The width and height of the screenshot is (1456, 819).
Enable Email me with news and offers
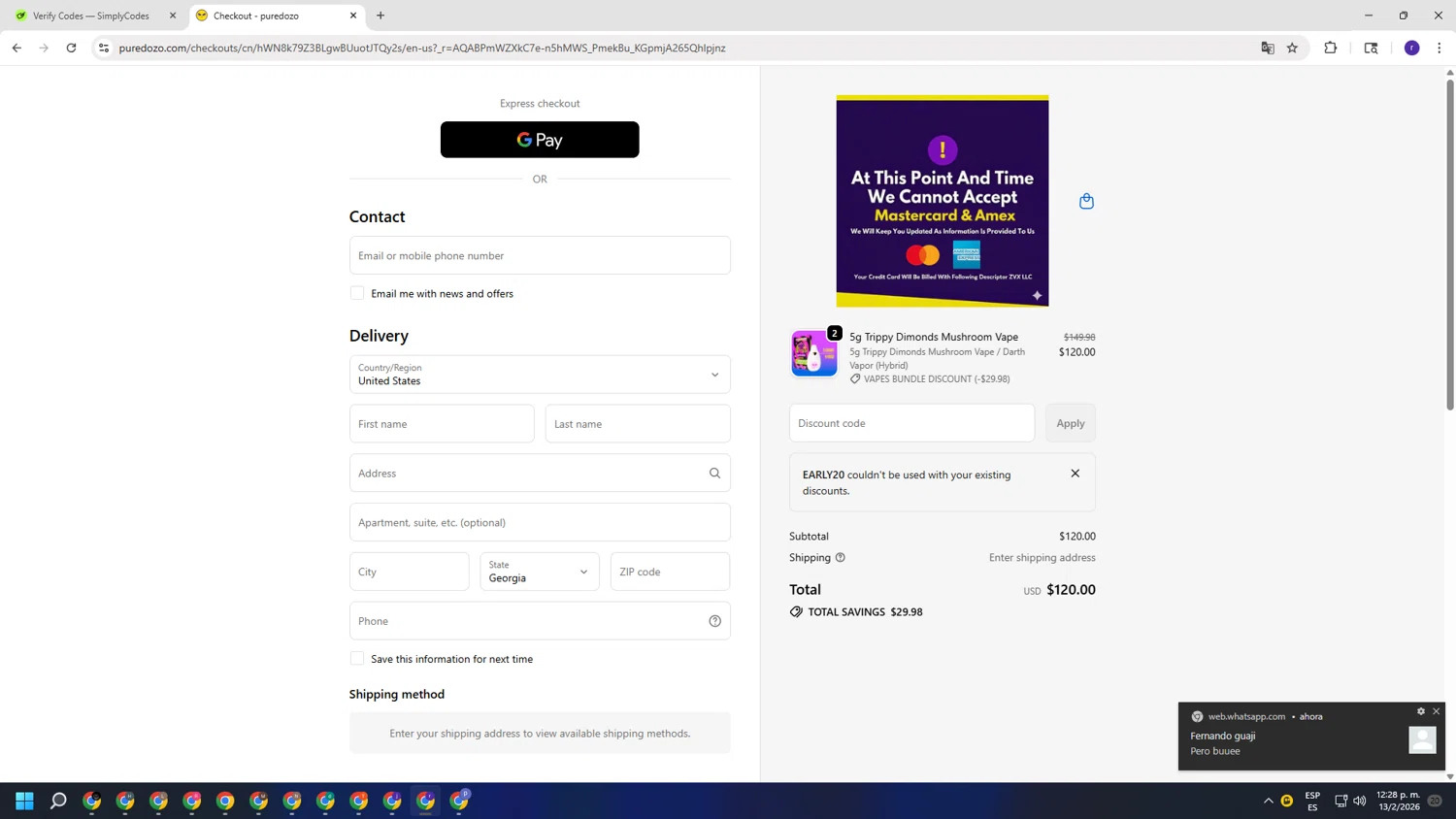click(x=357, y=293)
